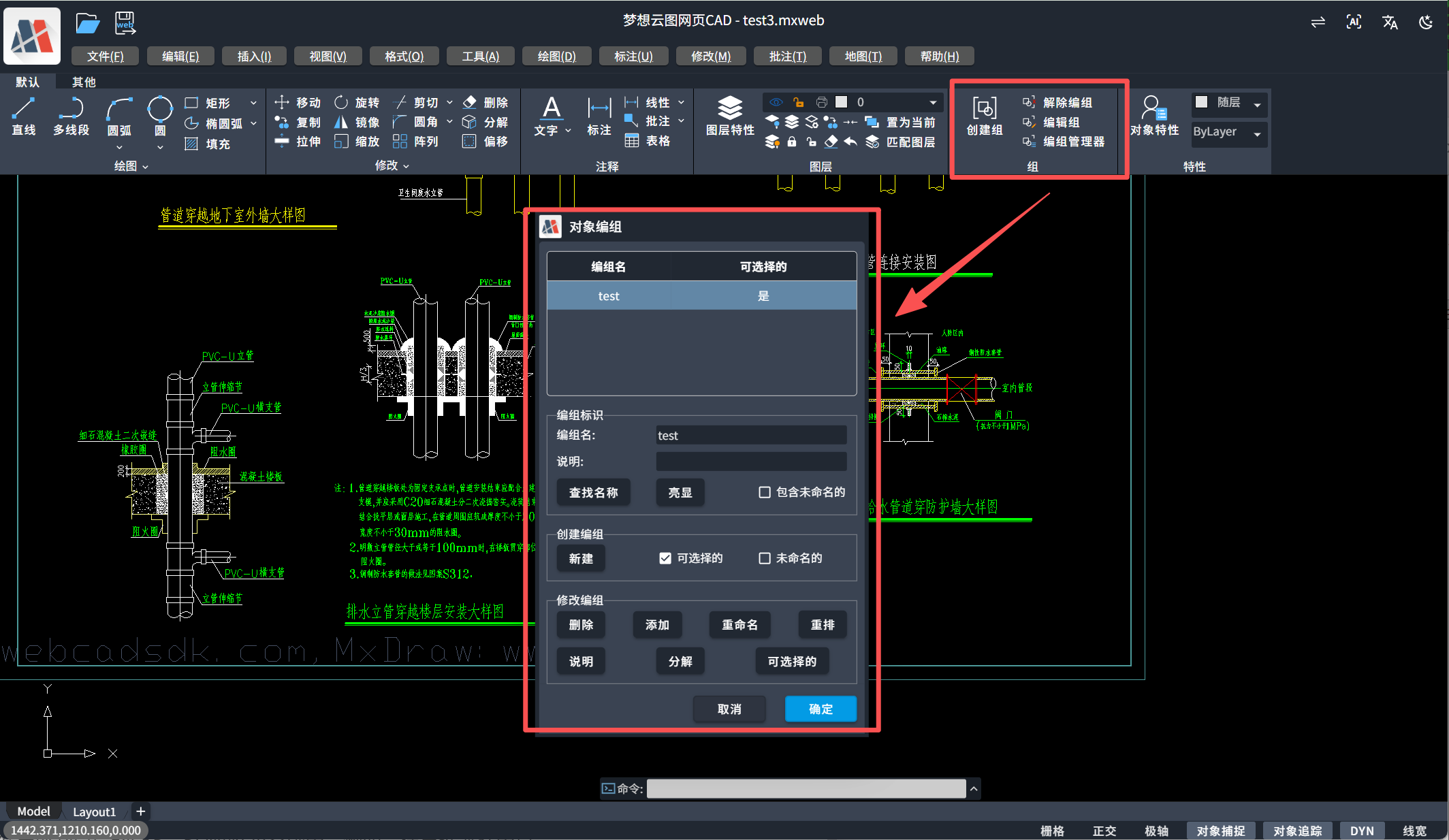
Task: Open the 编组管理器 group manager
Action: coord(1064,142)
